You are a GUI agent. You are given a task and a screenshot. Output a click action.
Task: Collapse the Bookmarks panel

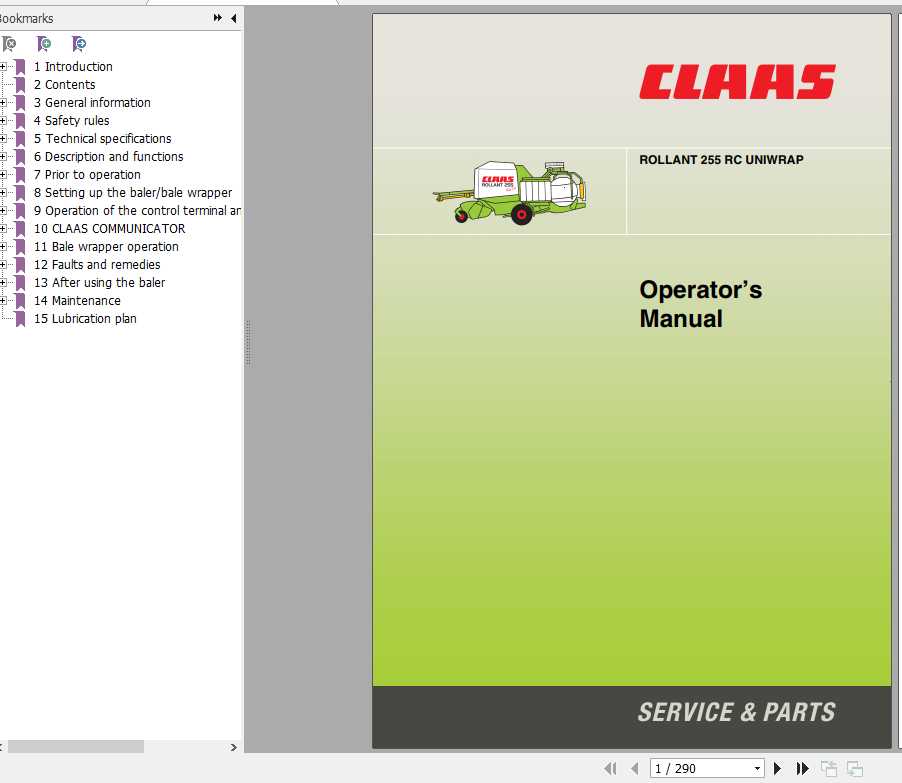pyautogui.click(x=233, y=17)
